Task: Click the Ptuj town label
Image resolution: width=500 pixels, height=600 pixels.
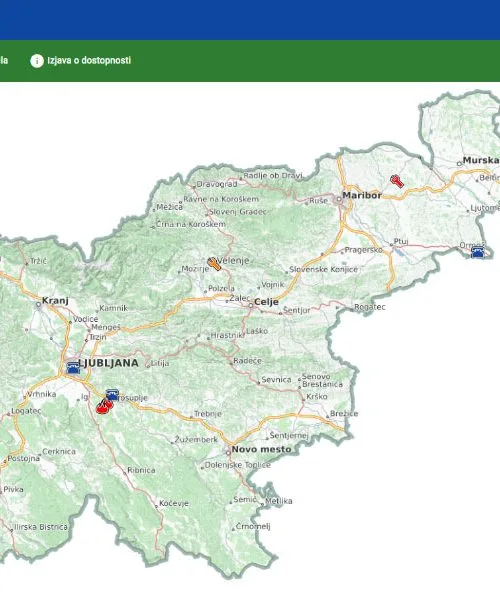Action: 401,241
